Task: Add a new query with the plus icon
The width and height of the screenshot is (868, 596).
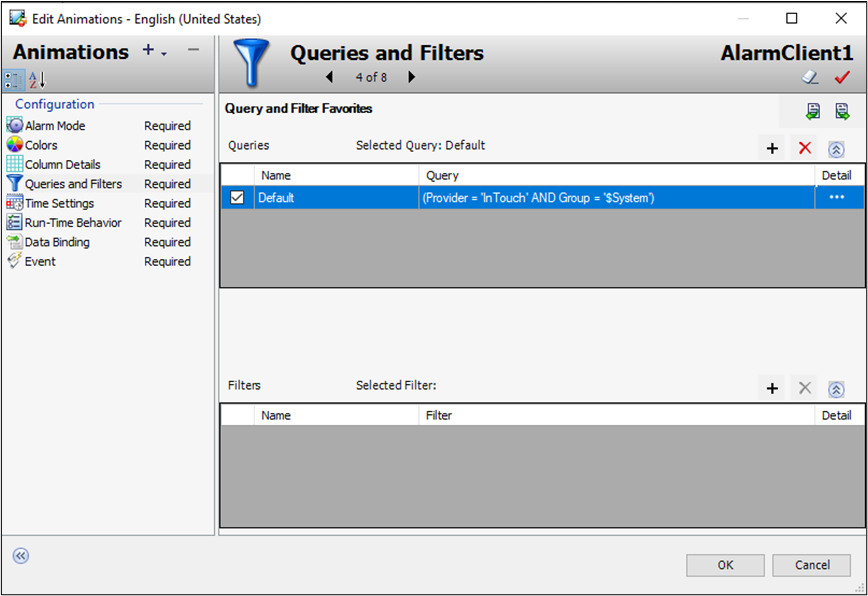Action: pyautogui.click(x=772, y=147)
